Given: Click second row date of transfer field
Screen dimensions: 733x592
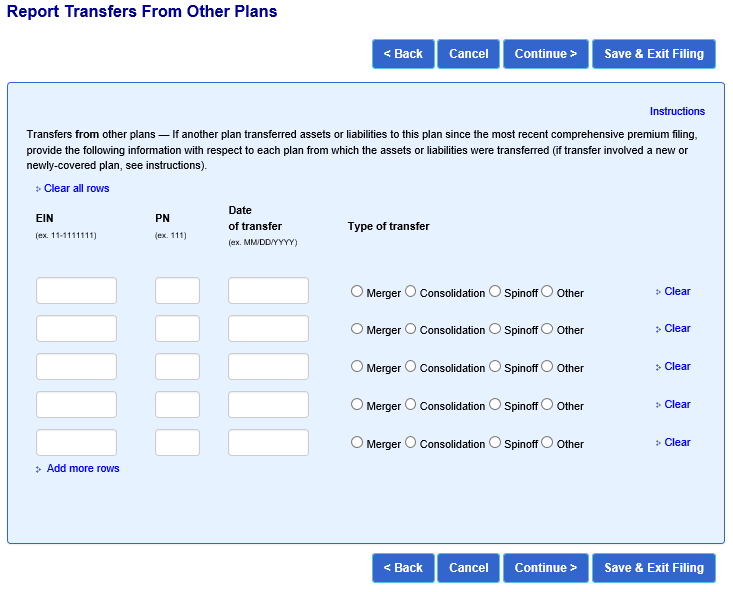Looking at the screenshot, I should 268,329.
